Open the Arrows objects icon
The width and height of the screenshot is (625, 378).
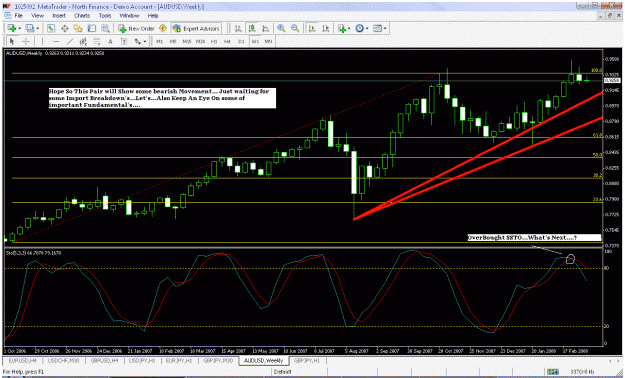(x=138, y=41)
